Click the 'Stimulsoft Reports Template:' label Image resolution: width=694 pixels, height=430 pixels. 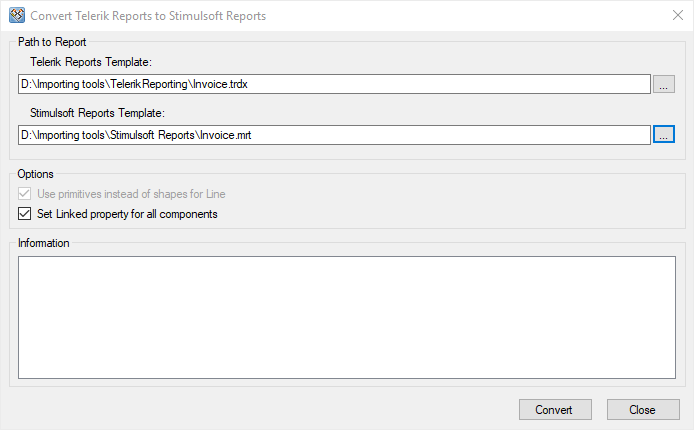pyautogui.click(x=103, y=112)
